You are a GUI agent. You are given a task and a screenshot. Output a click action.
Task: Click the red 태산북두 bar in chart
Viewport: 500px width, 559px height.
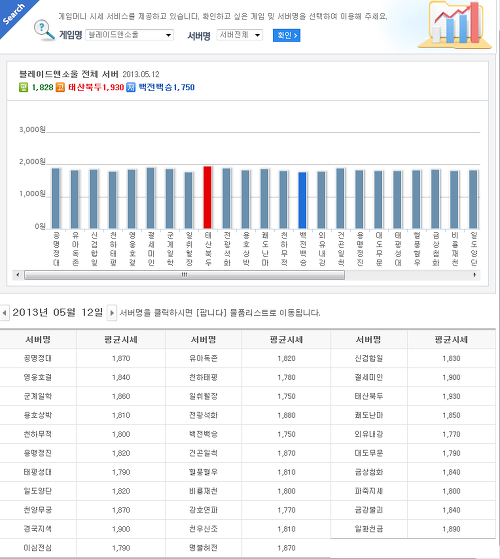pyautogui.click(x=207, y=197)
